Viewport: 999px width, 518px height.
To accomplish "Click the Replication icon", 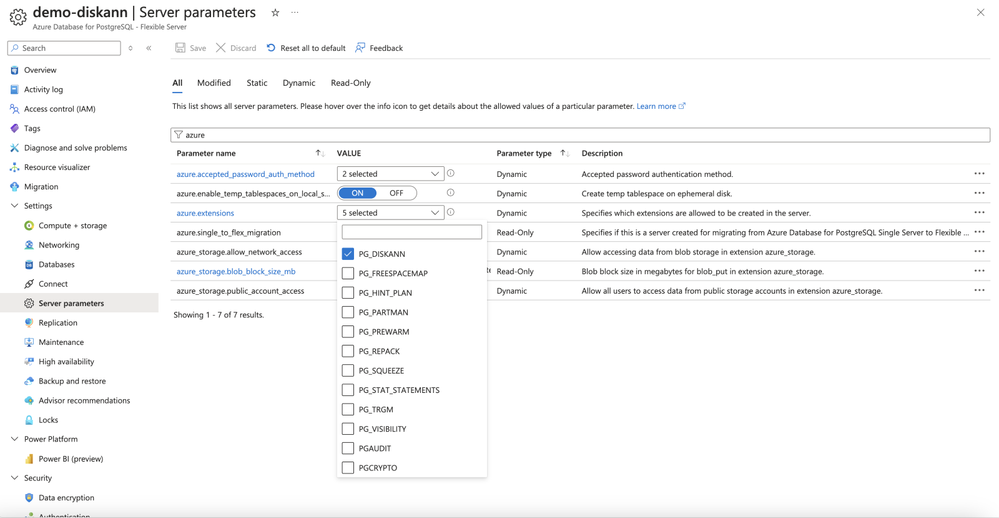I will (29, 323).
